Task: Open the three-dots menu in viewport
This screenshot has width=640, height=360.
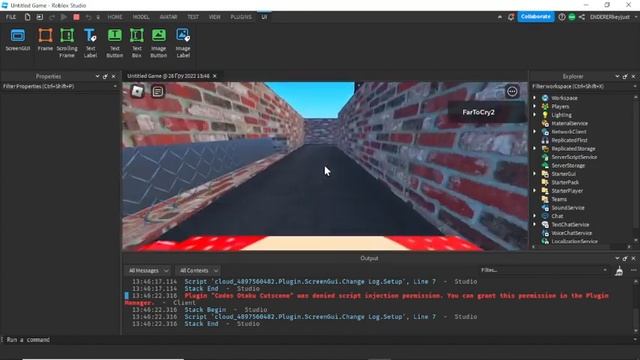Action: 512,91
